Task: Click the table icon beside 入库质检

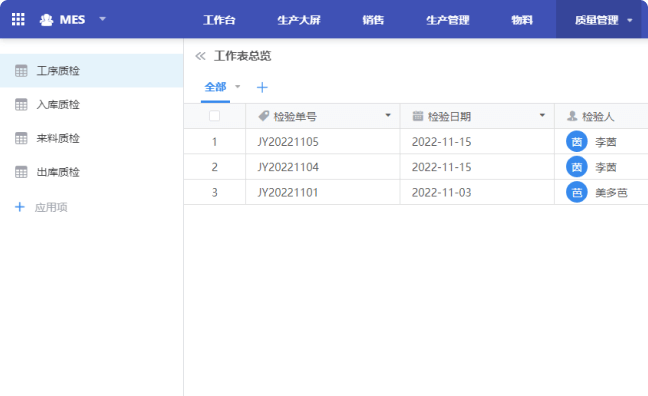Action: click(x=21, y=105)
